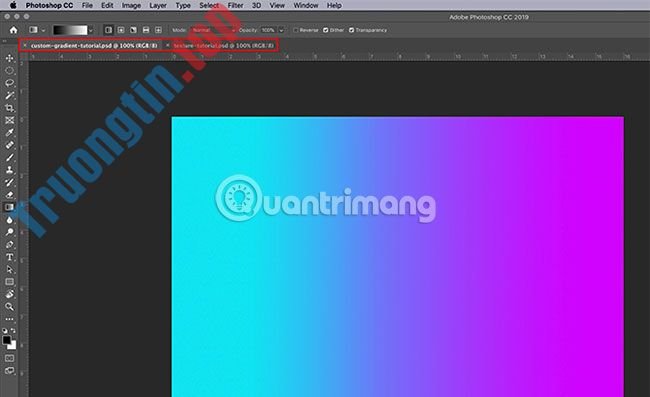Select the Blur tool
The image size is (650, 397).
point(10,220)
